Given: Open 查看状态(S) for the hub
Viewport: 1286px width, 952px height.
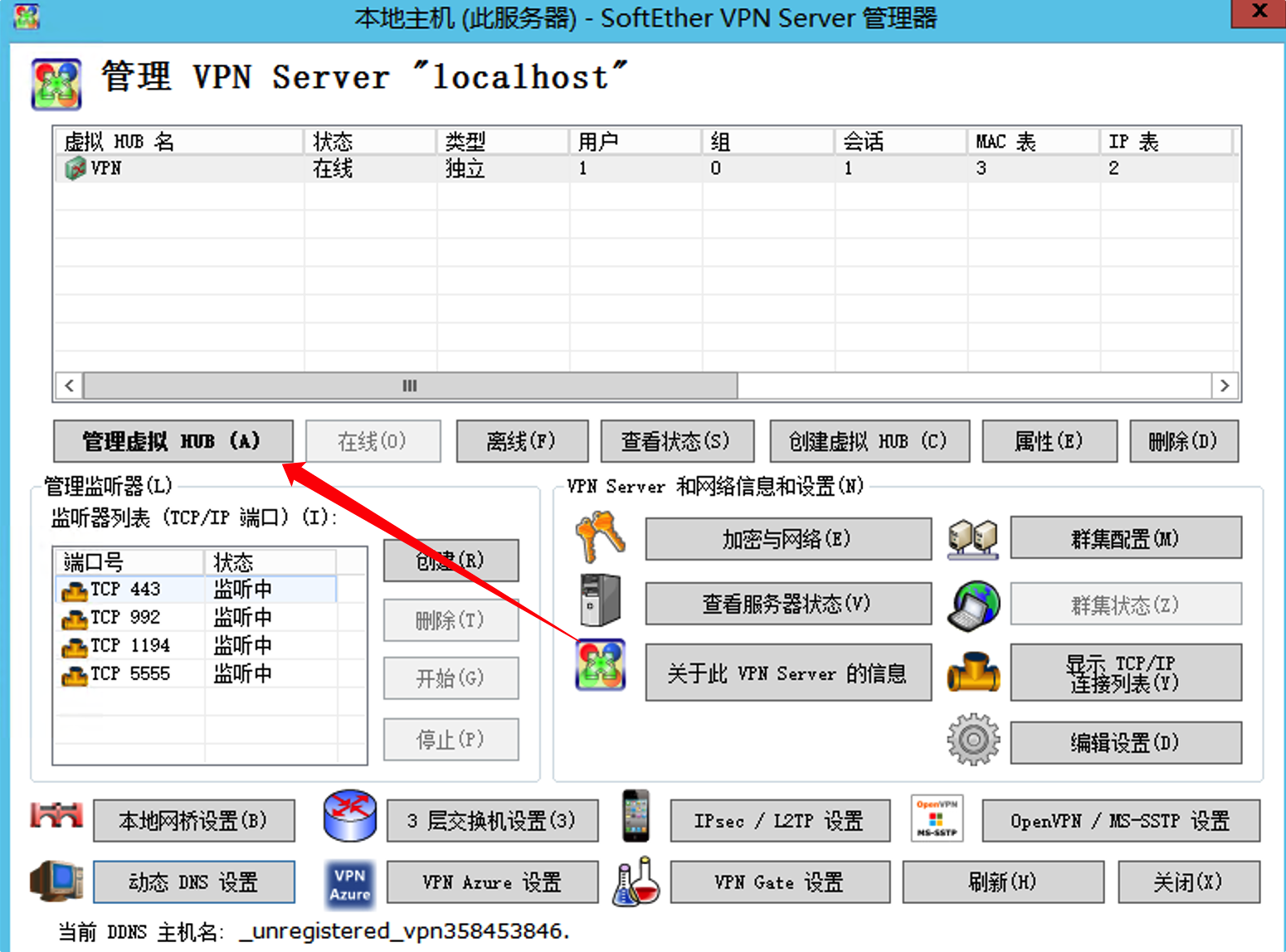Looking at the screenshot, I should (x=677, y=441).
